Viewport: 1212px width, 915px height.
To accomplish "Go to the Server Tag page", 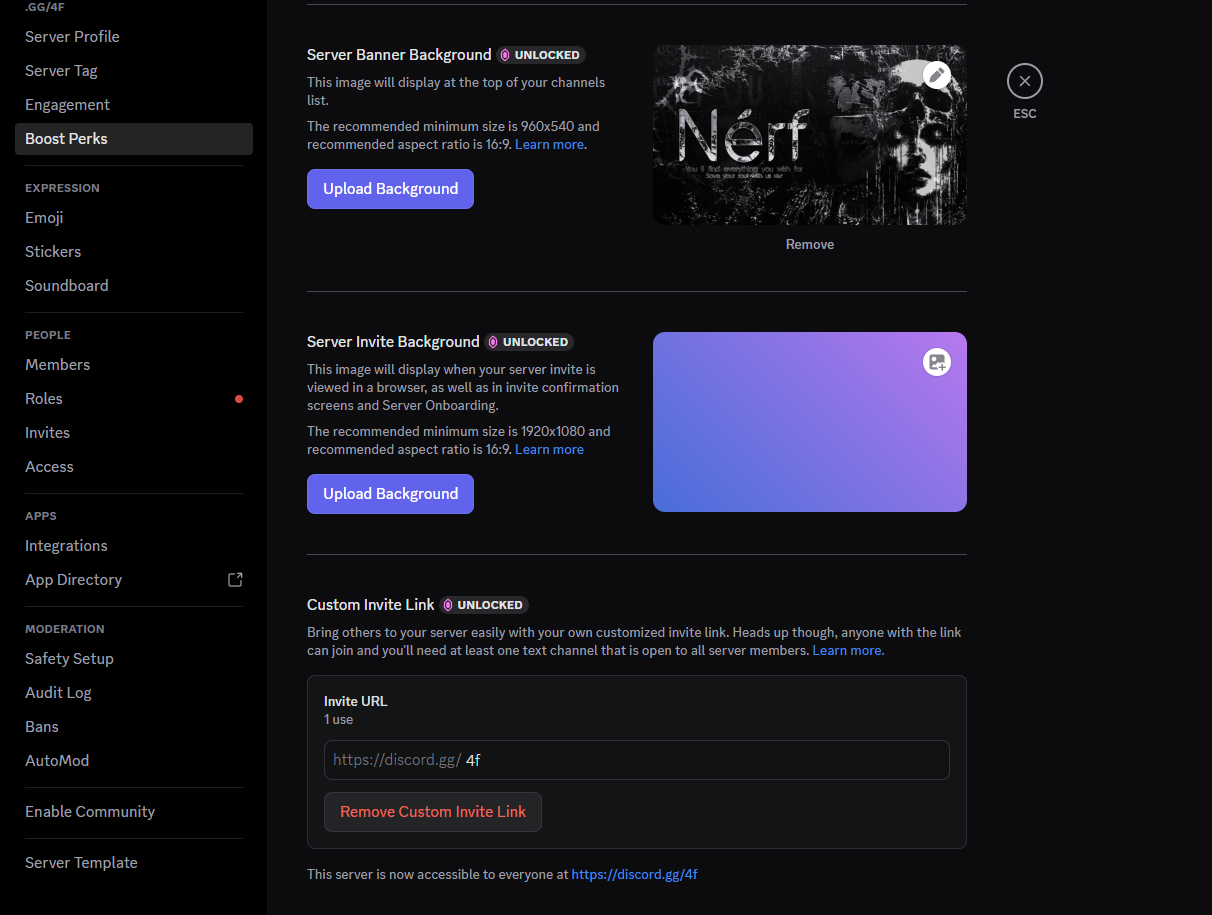I will click(61, 71).
